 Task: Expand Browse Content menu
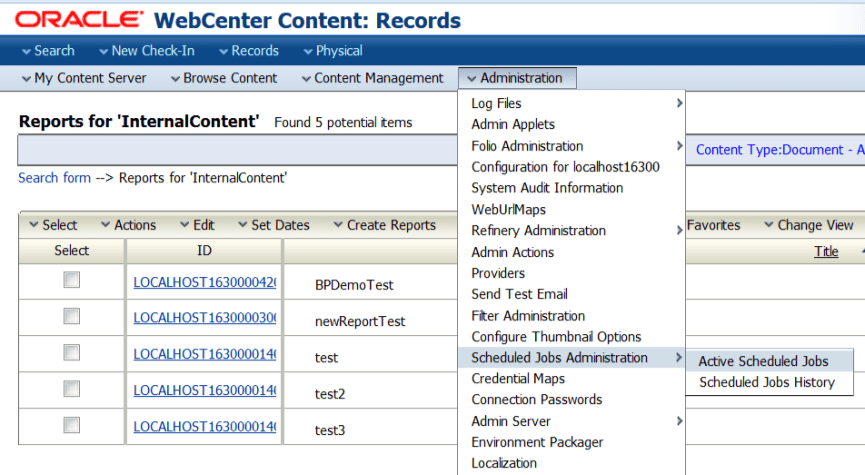[x=224, y=78]
